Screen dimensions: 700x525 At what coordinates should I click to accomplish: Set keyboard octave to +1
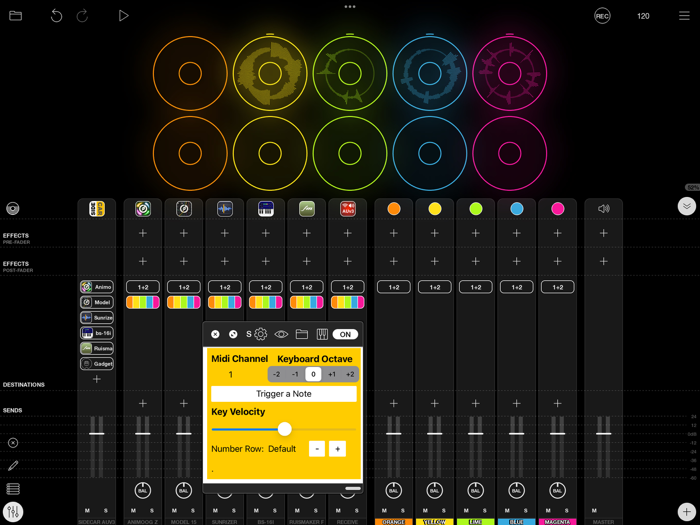click(x=332, y=374)
